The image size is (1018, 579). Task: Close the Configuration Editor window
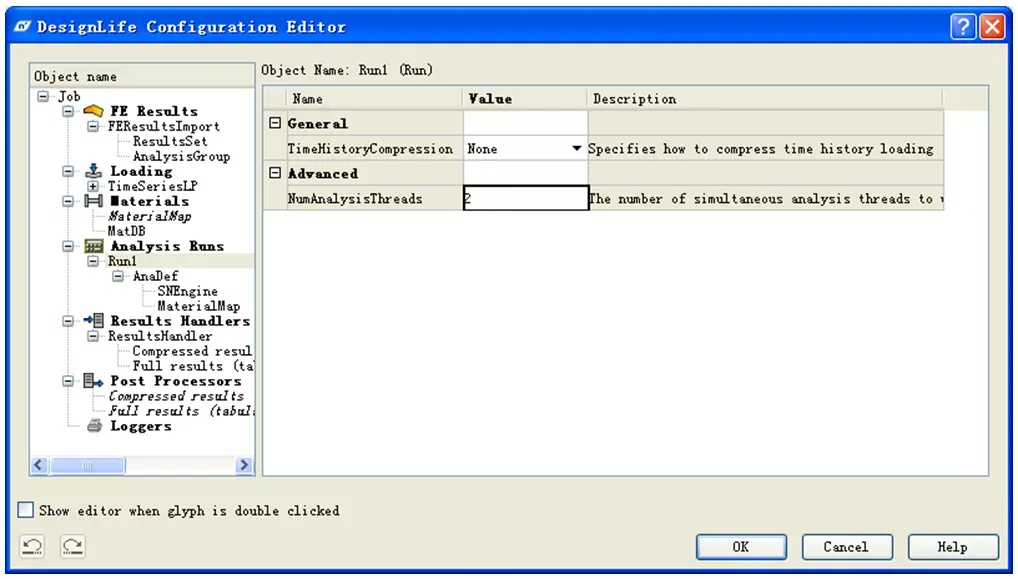click(993, 27)
